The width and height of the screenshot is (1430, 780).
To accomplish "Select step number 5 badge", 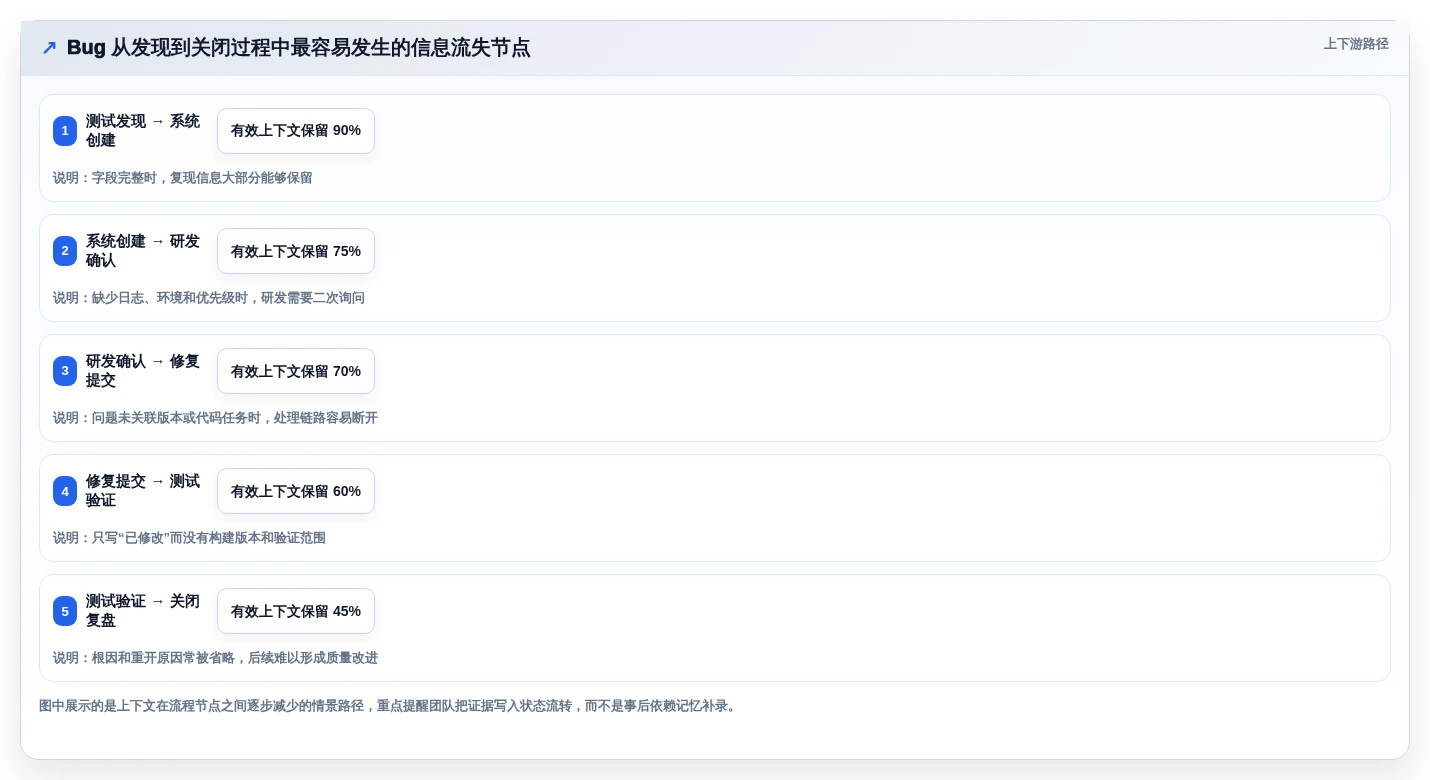I will 65,611.
